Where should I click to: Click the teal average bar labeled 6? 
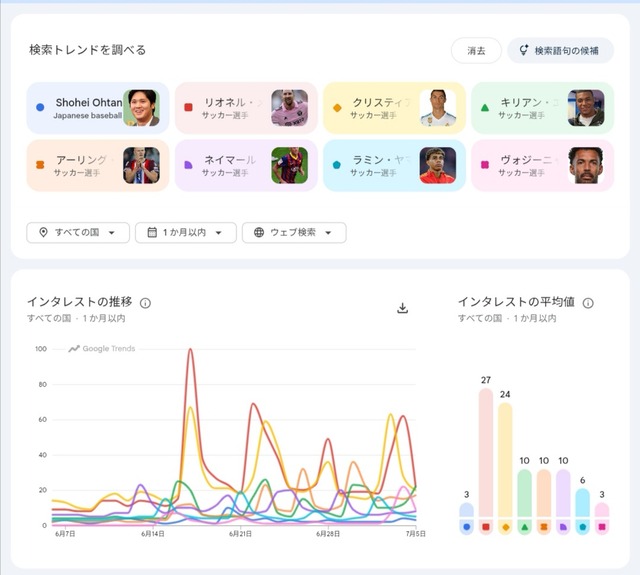[x=582, y=504]
